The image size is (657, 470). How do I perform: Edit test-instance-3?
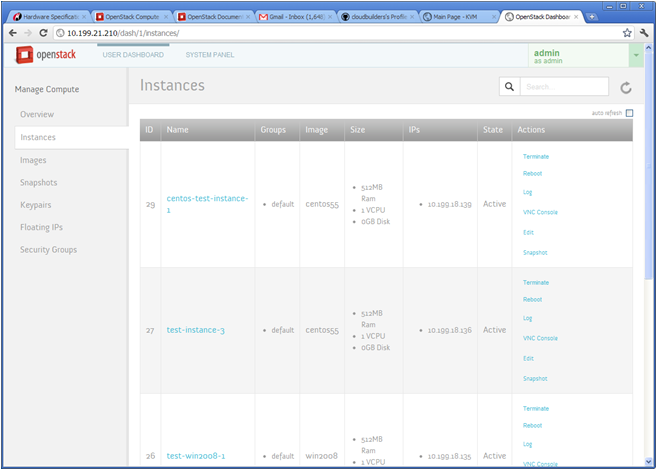click(x=528, y=359)
